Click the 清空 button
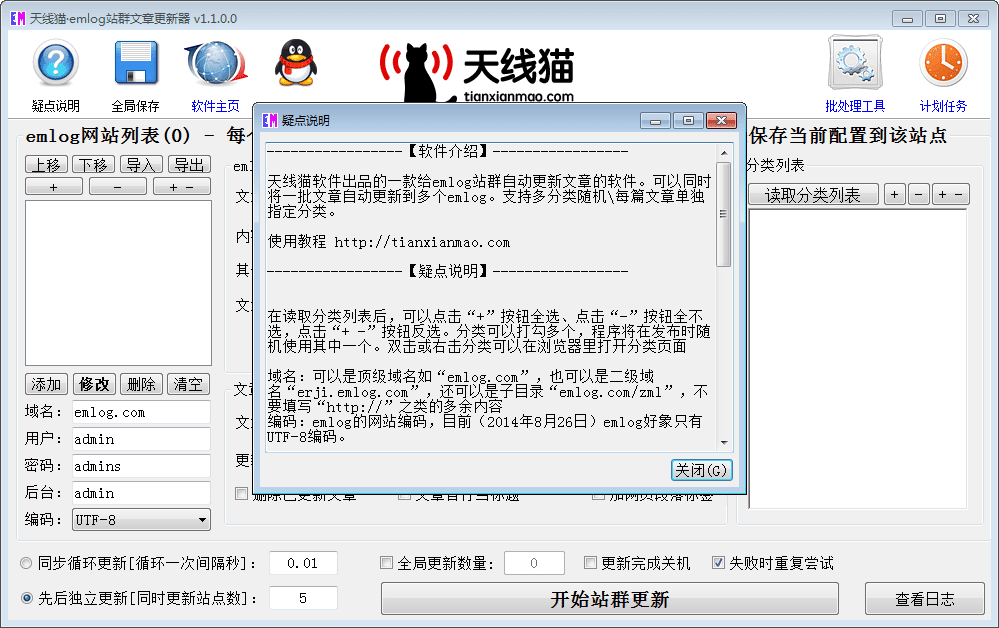Viewport: 999px width, 628px height. coord(189,384)
